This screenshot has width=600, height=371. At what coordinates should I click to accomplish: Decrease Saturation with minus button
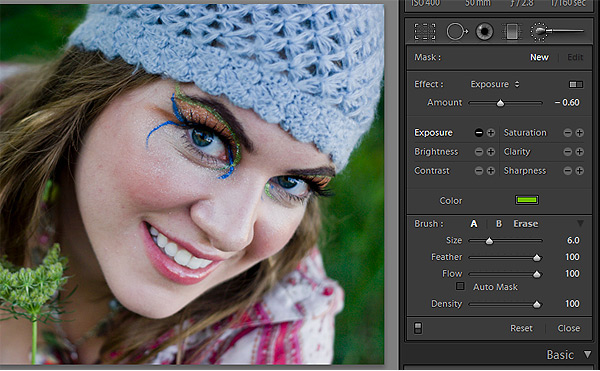(x=567, y=133)
